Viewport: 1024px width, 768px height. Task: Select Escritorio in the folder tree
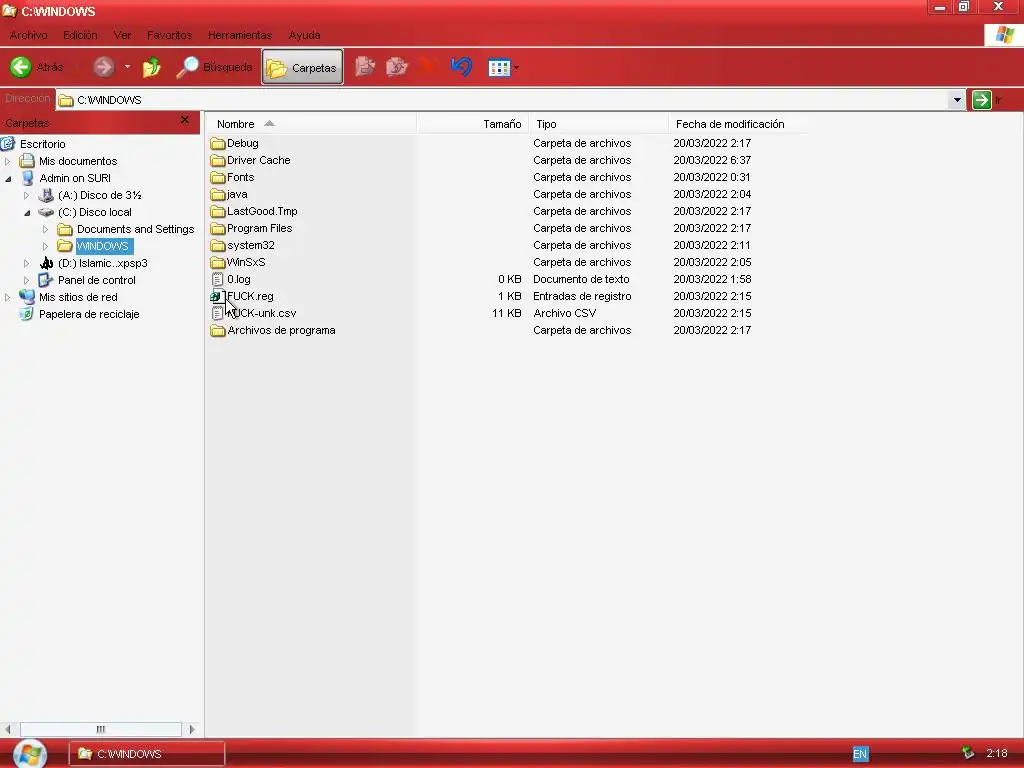point(42,144)
